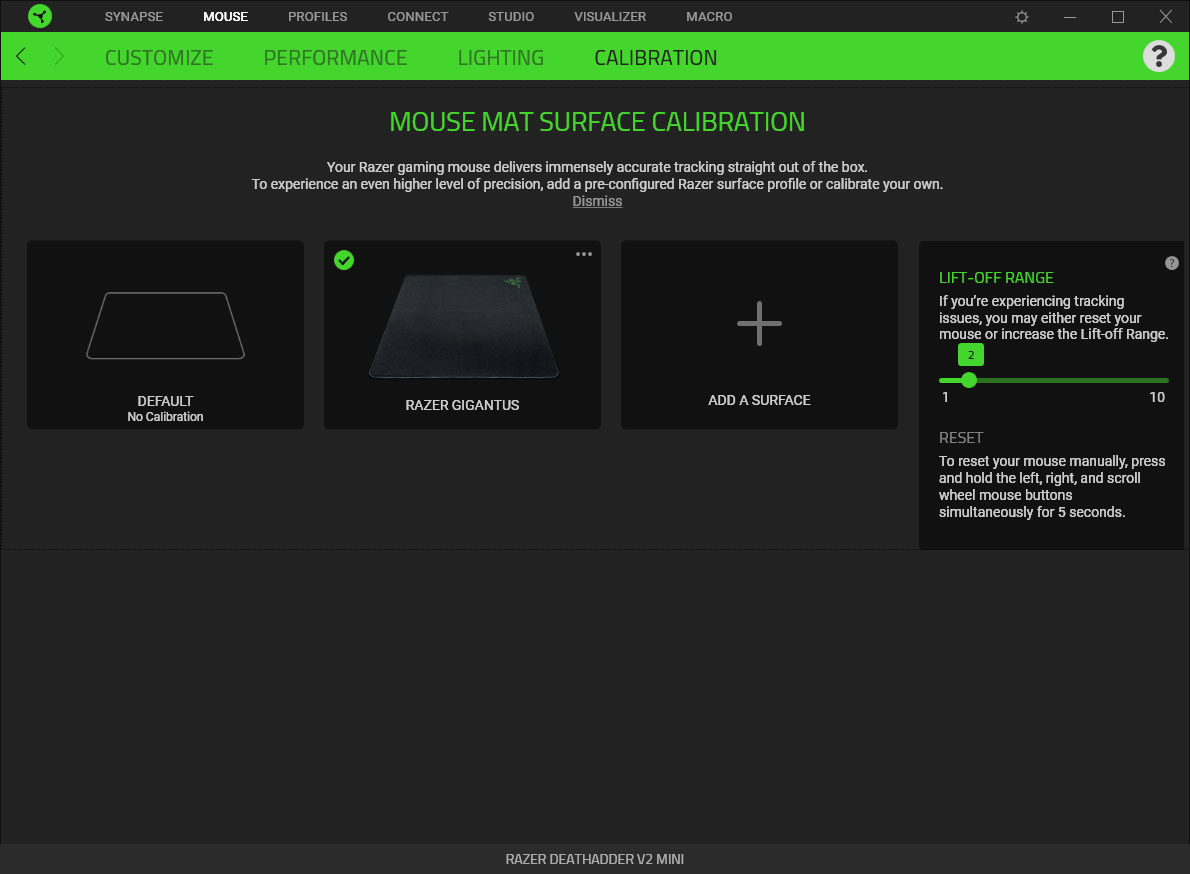
Task: Click the RAZER DEATHADDER V2 MINI device name
Action: [594, 859]
